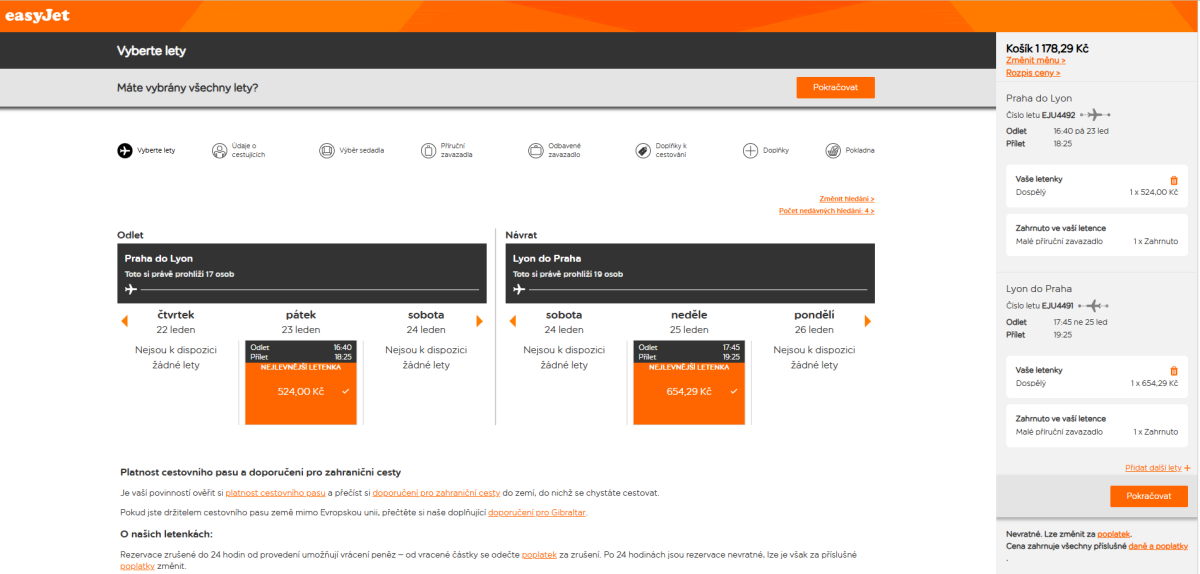Screen dimensions: 1200x574
Task: Click the Výběr sedadla seat icon
Action: coord(327,151)
